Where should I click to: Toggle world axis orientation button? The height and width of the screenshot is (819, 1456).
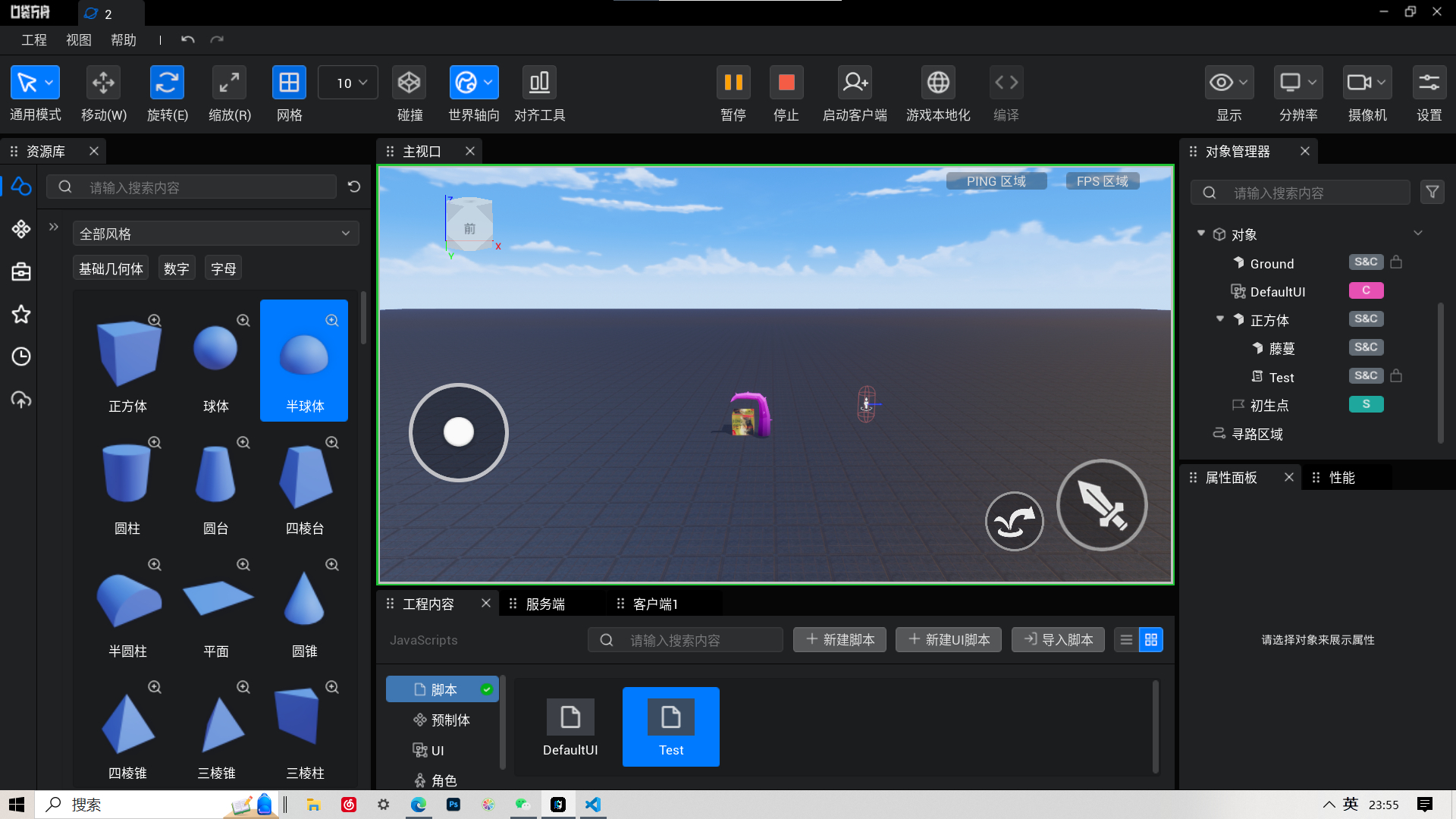pyautogui.click(x=466, y=83)
